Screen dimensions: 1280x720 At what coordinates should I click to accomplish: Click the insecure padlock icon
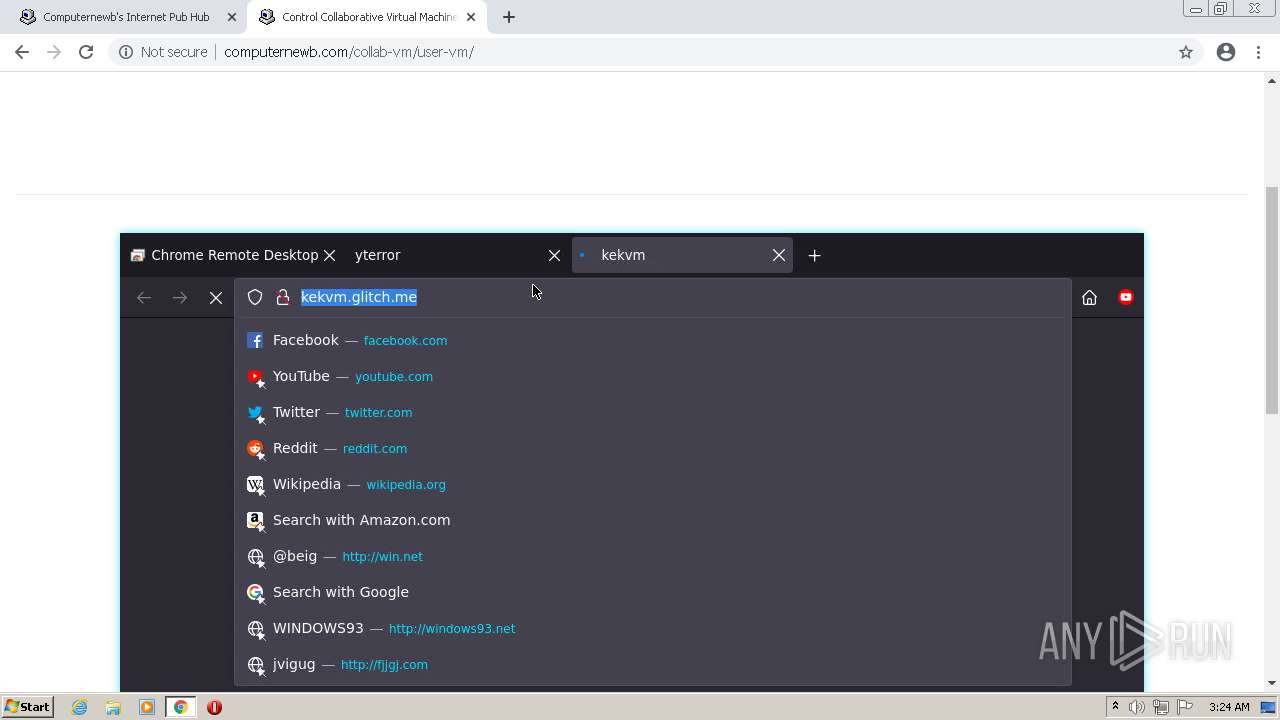(283, 297)
